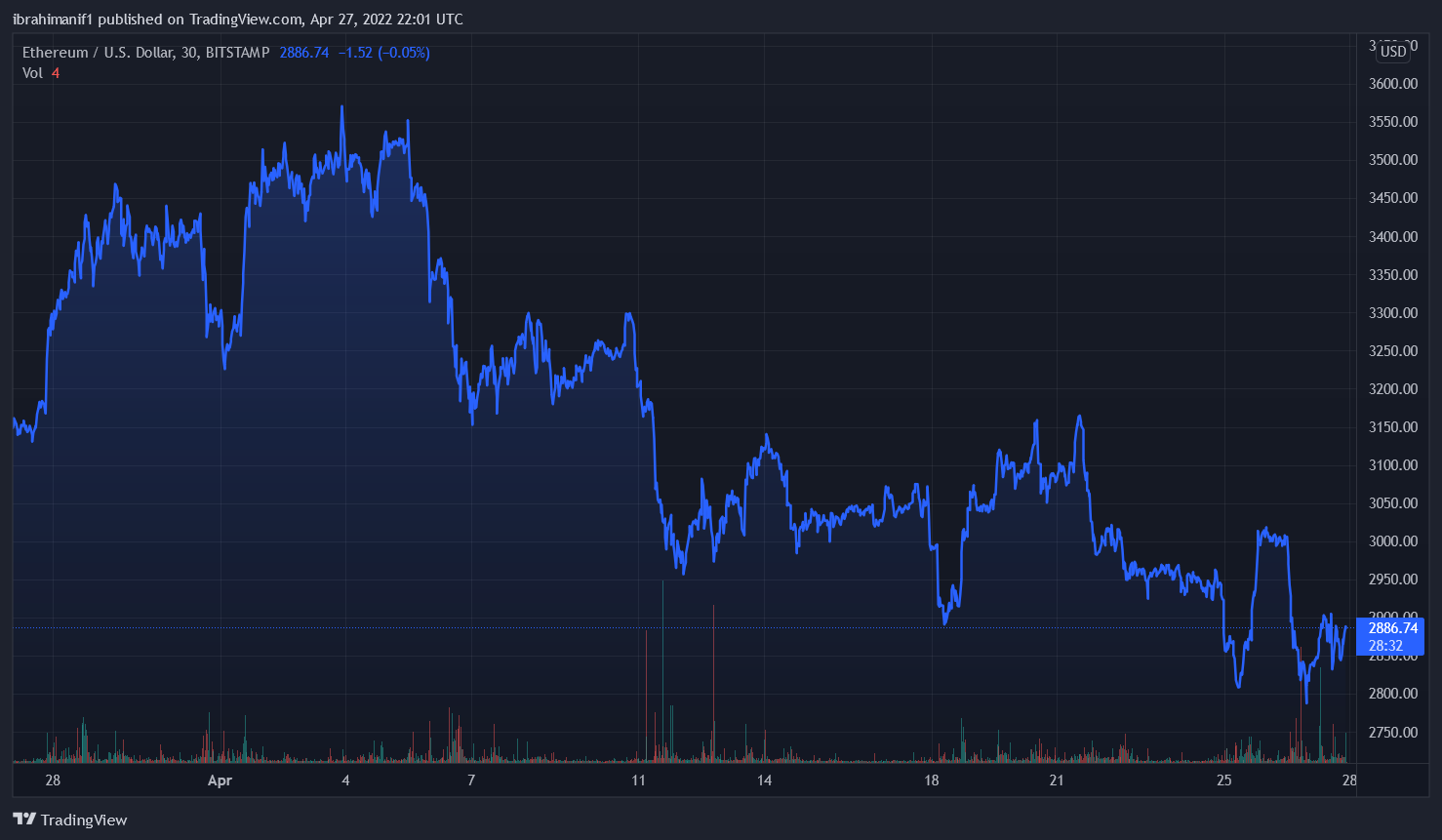Image resolution: width=1442 pixels, height=840 pixels.
Task: Click the Apr label on time axis
Action: click(220, 780)
